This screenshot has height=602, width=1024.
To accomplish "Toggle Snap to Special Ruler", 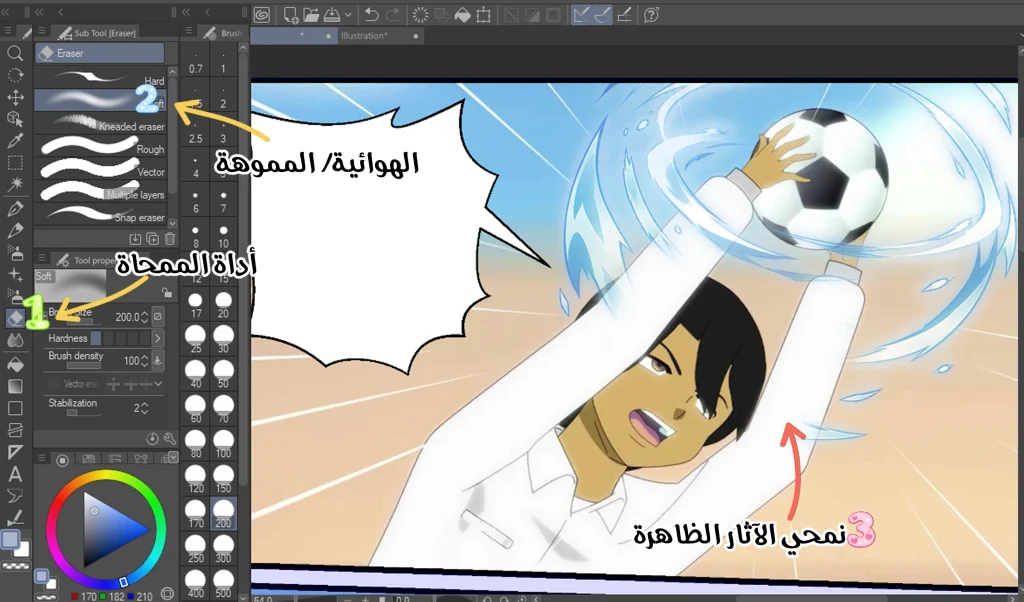I will coord(601,14).
